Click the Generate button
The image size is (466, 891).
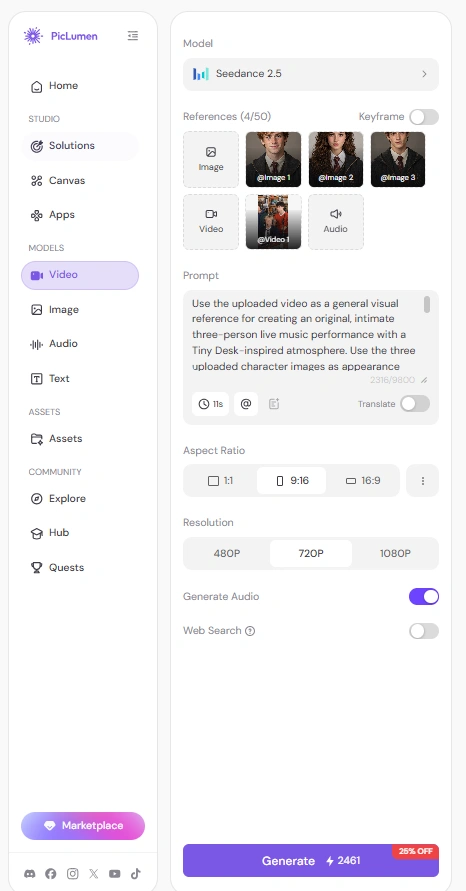(x=311, y=860)
